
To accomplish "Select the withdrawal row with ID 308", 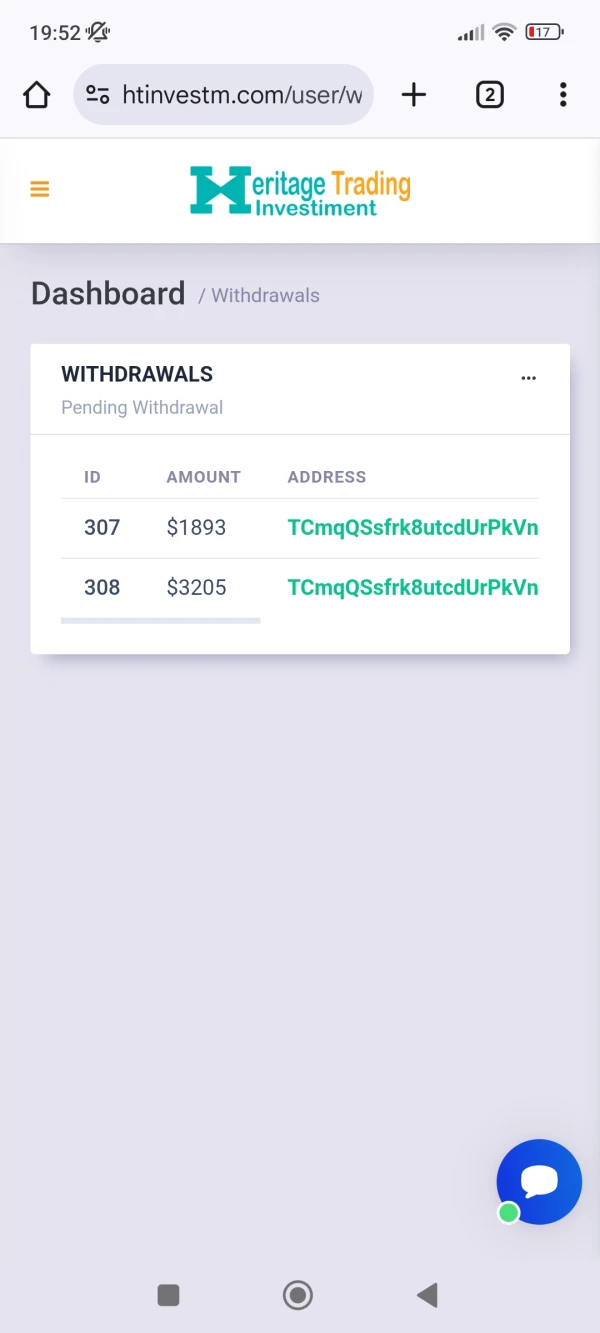I will tap(102, 588).
